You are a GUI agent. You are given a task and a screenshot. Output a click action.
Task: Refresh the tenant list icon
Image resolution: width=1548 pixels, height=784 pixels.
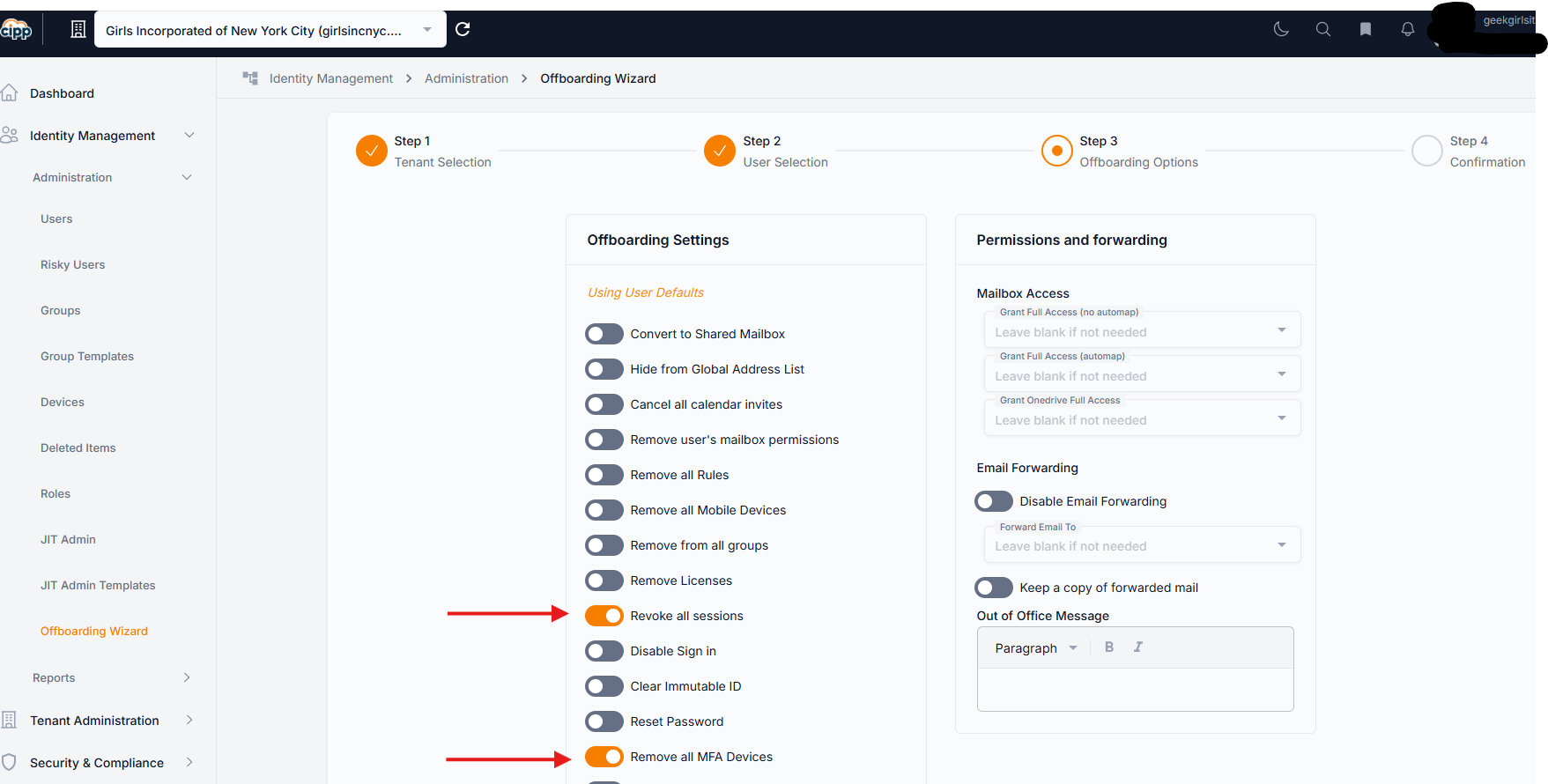point(463,29)
